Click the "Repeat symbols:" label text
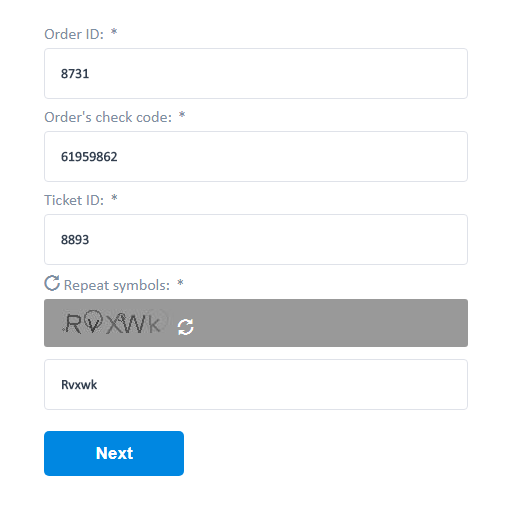 117,285
